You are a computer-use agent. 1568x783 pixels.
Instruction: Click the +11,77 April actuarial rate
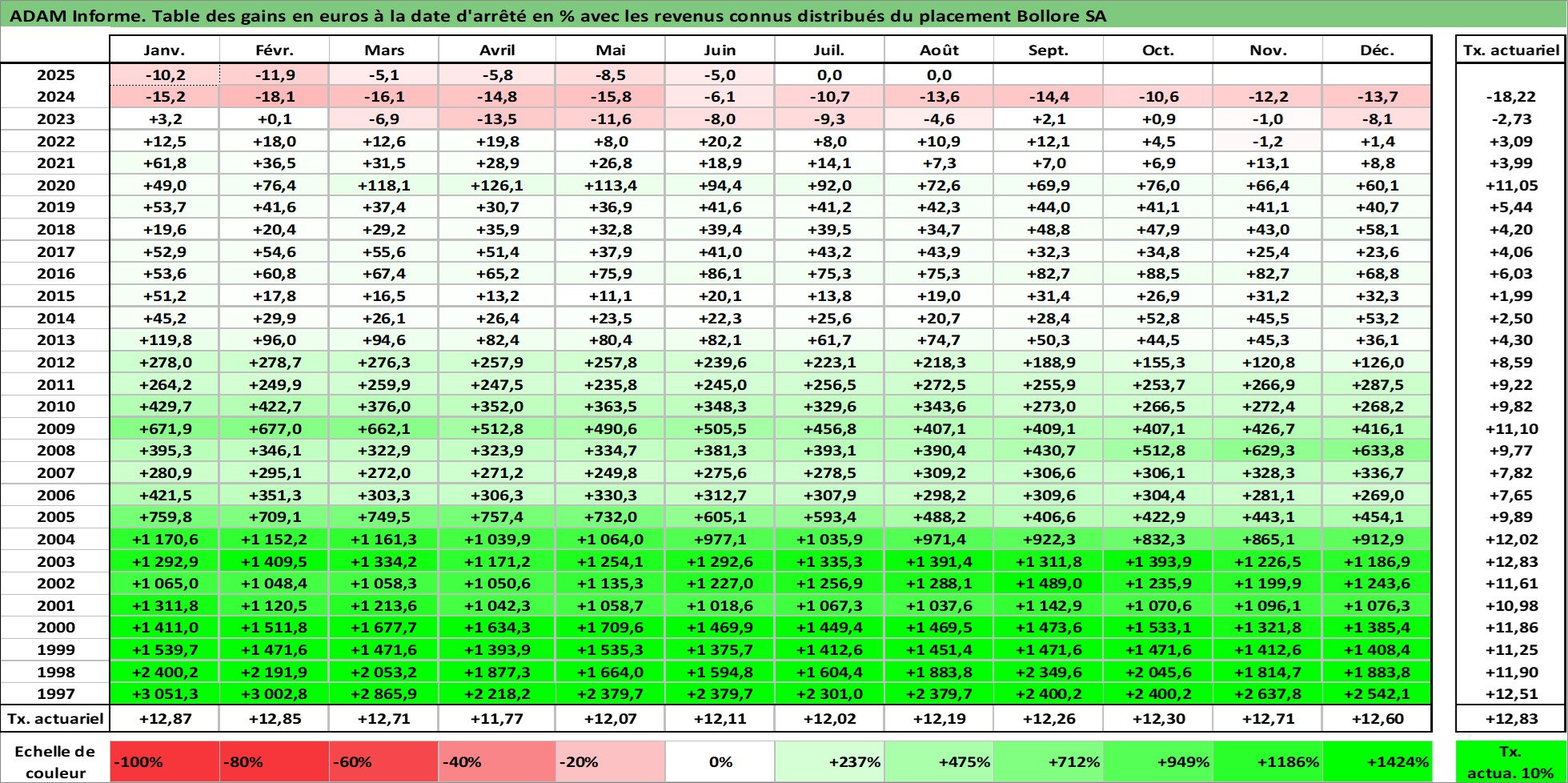click(x=497, y=719)
